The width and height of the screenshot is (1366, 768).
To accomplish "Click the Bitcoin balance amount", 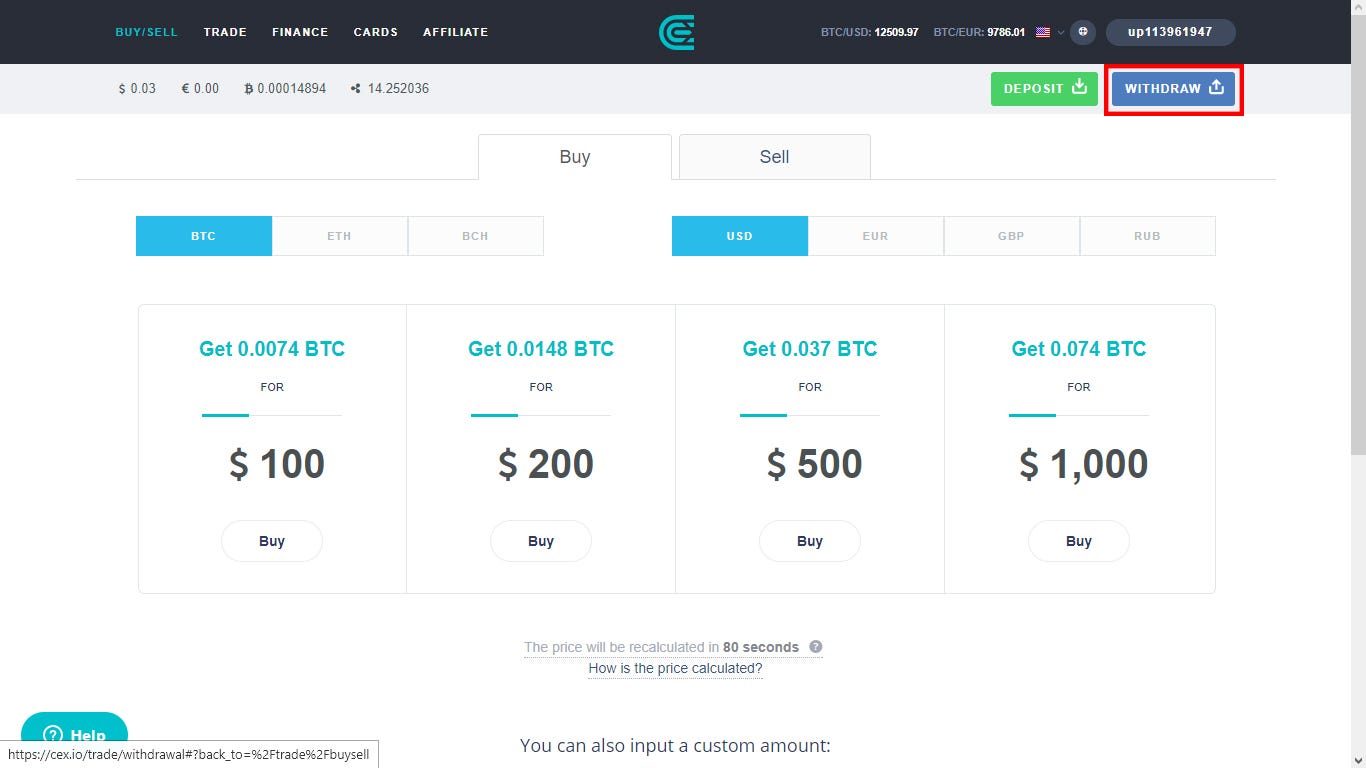I will [x=285, y=88].
